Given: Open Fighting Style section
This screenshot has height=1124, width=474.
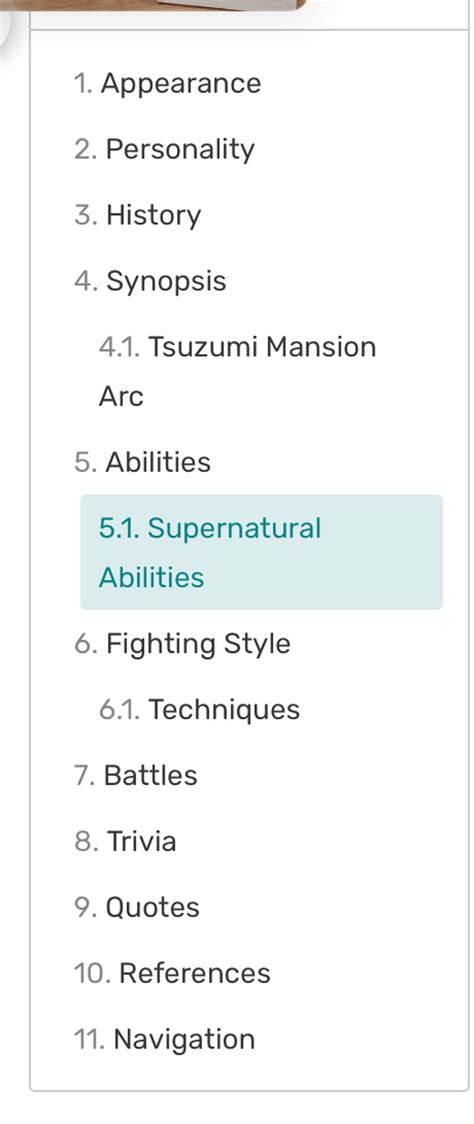Looking at the screenshot, I should 182,643.
